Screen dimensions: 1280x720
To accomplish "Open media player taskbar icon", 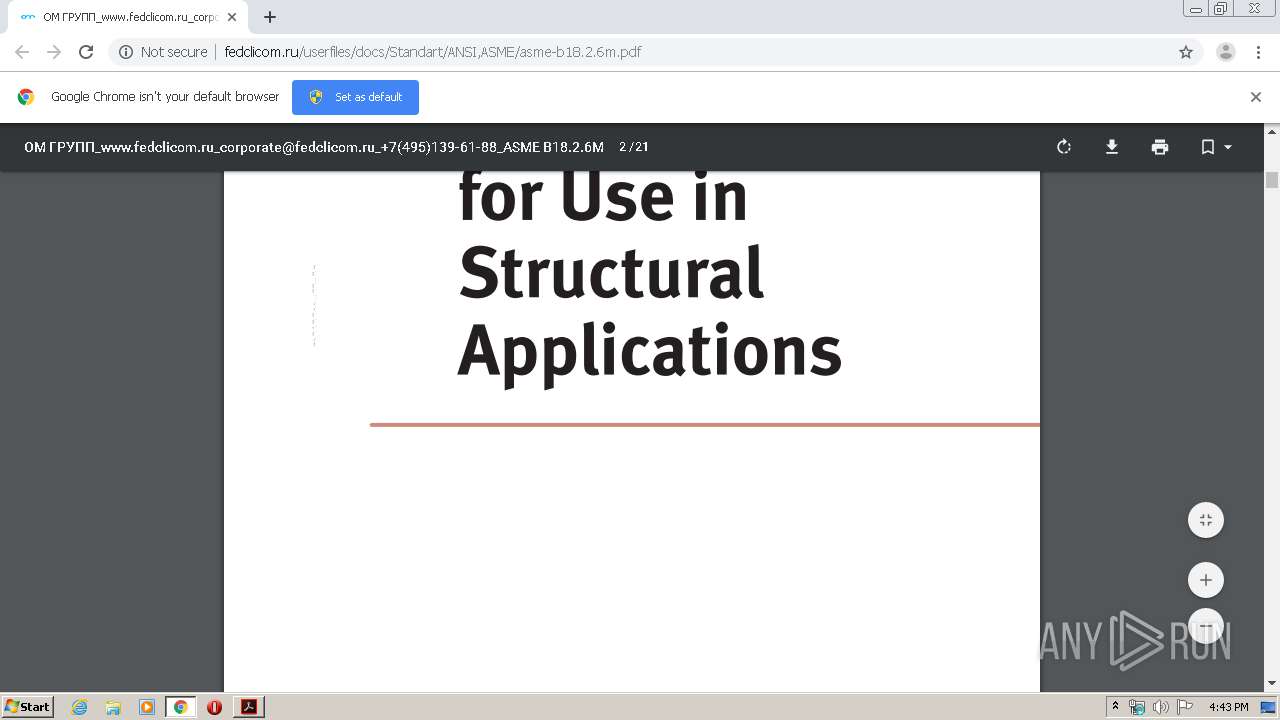I will [147, 707].
